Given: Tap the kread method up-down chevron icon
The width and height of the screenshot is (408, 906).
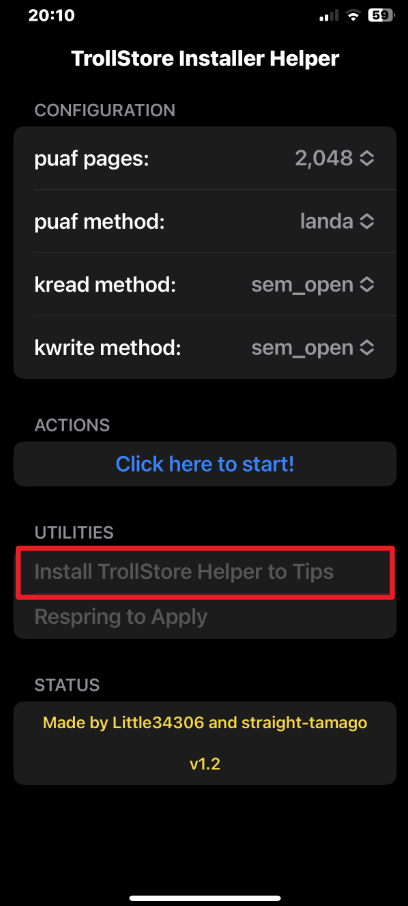Looking at the screenshot, I should click(367, 284).
